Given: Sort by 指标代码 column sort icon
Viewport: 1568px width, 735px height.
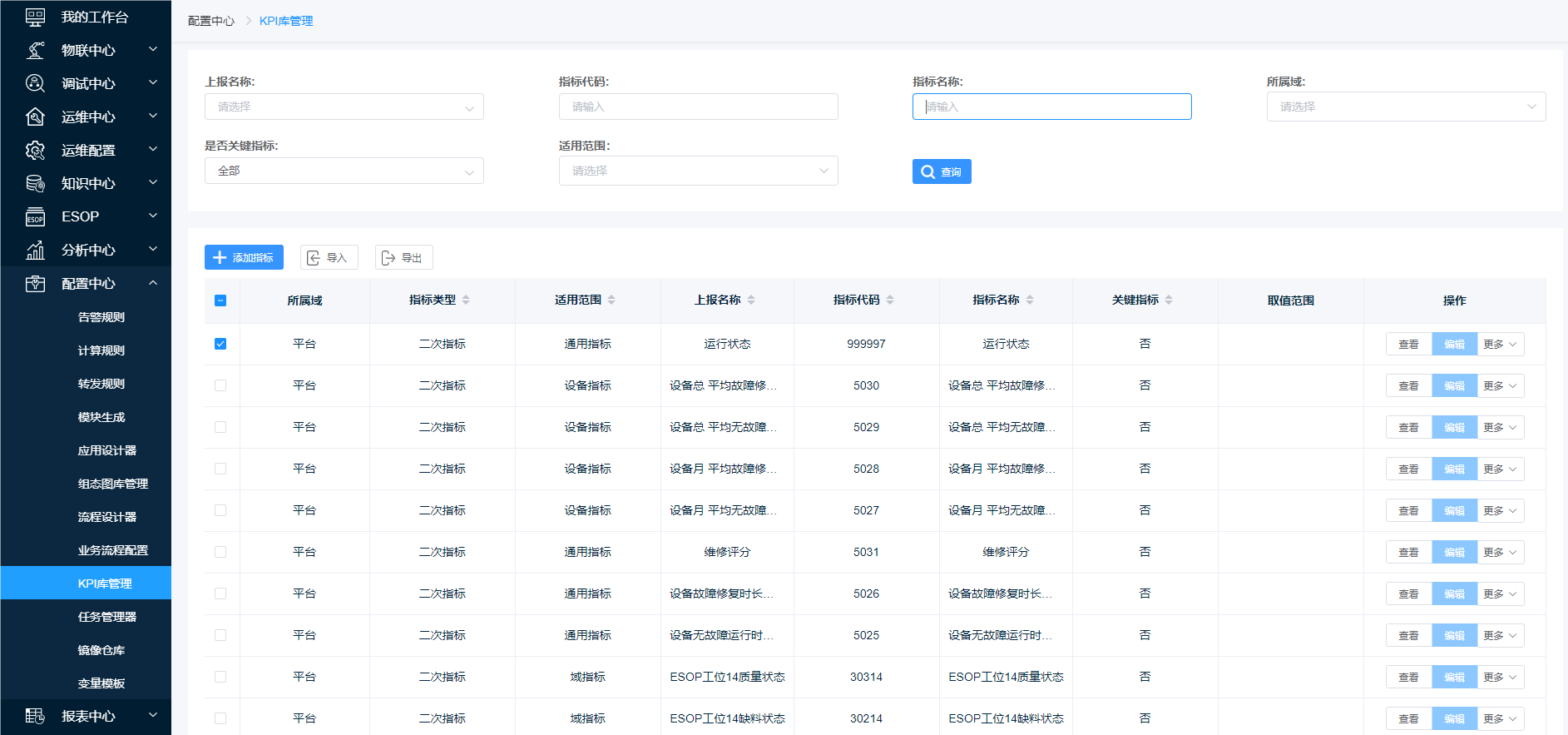Looking at the screenshot, I should [890, 300].
